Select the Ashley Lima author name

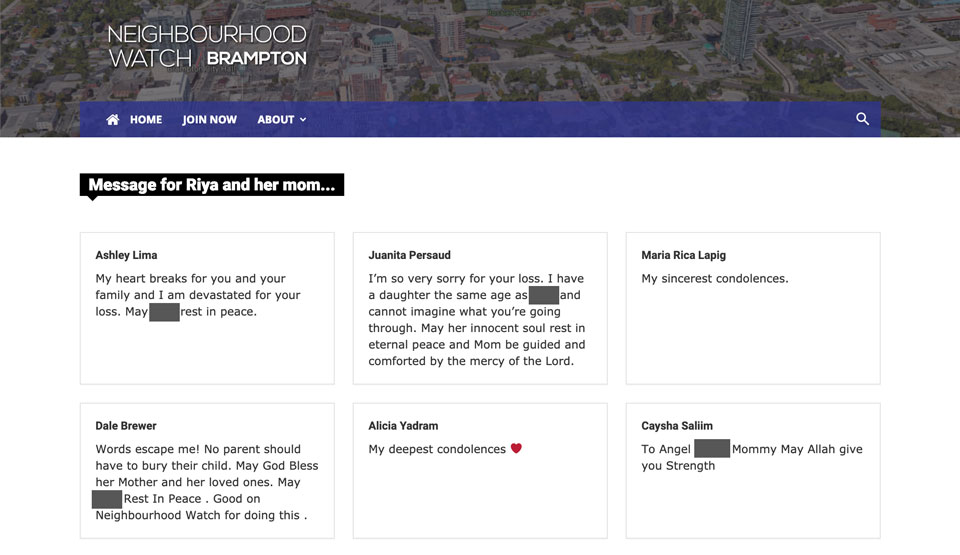click(126, 255)
